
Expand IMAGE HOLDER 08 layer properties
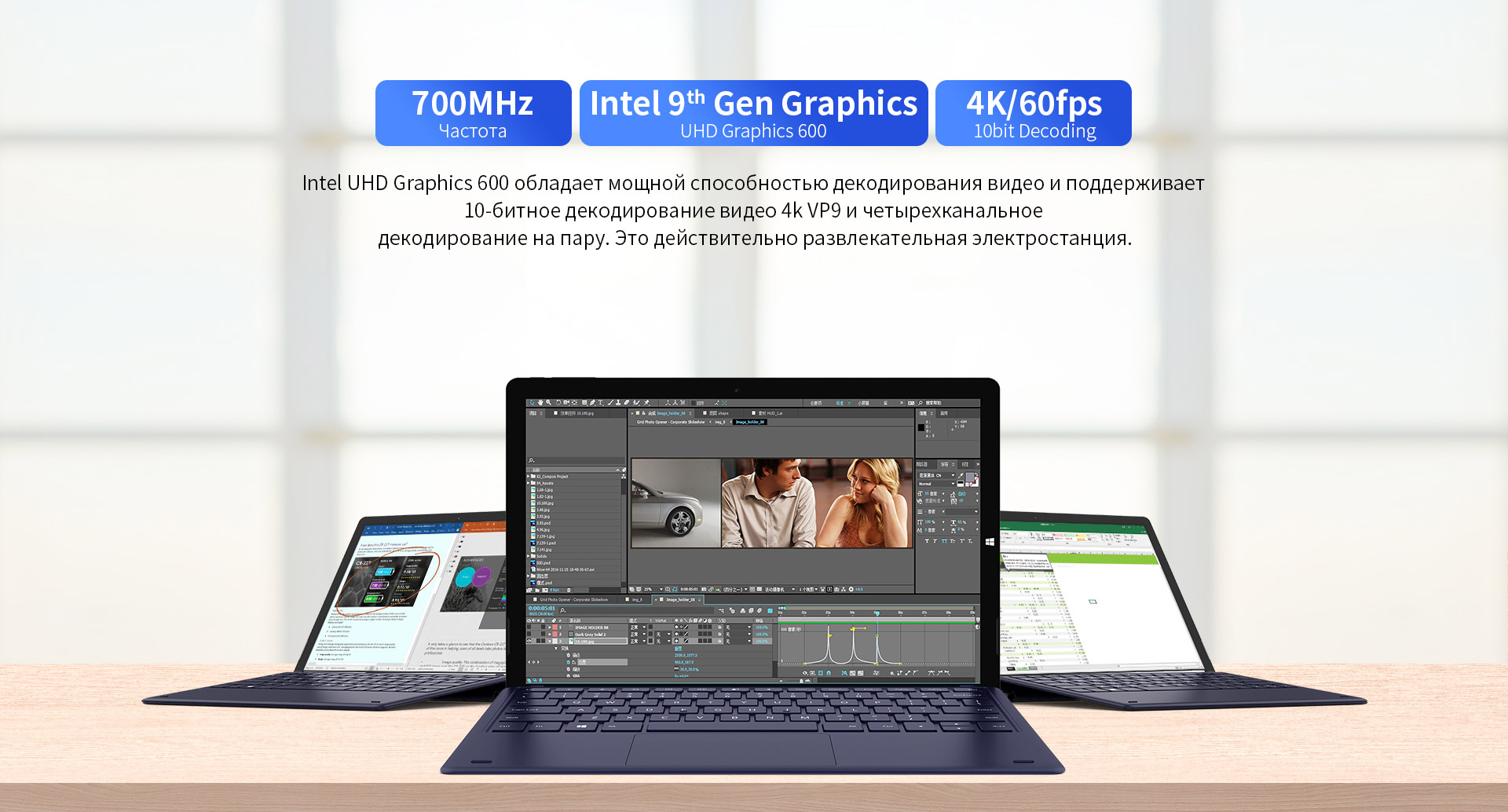pos(549,627)
